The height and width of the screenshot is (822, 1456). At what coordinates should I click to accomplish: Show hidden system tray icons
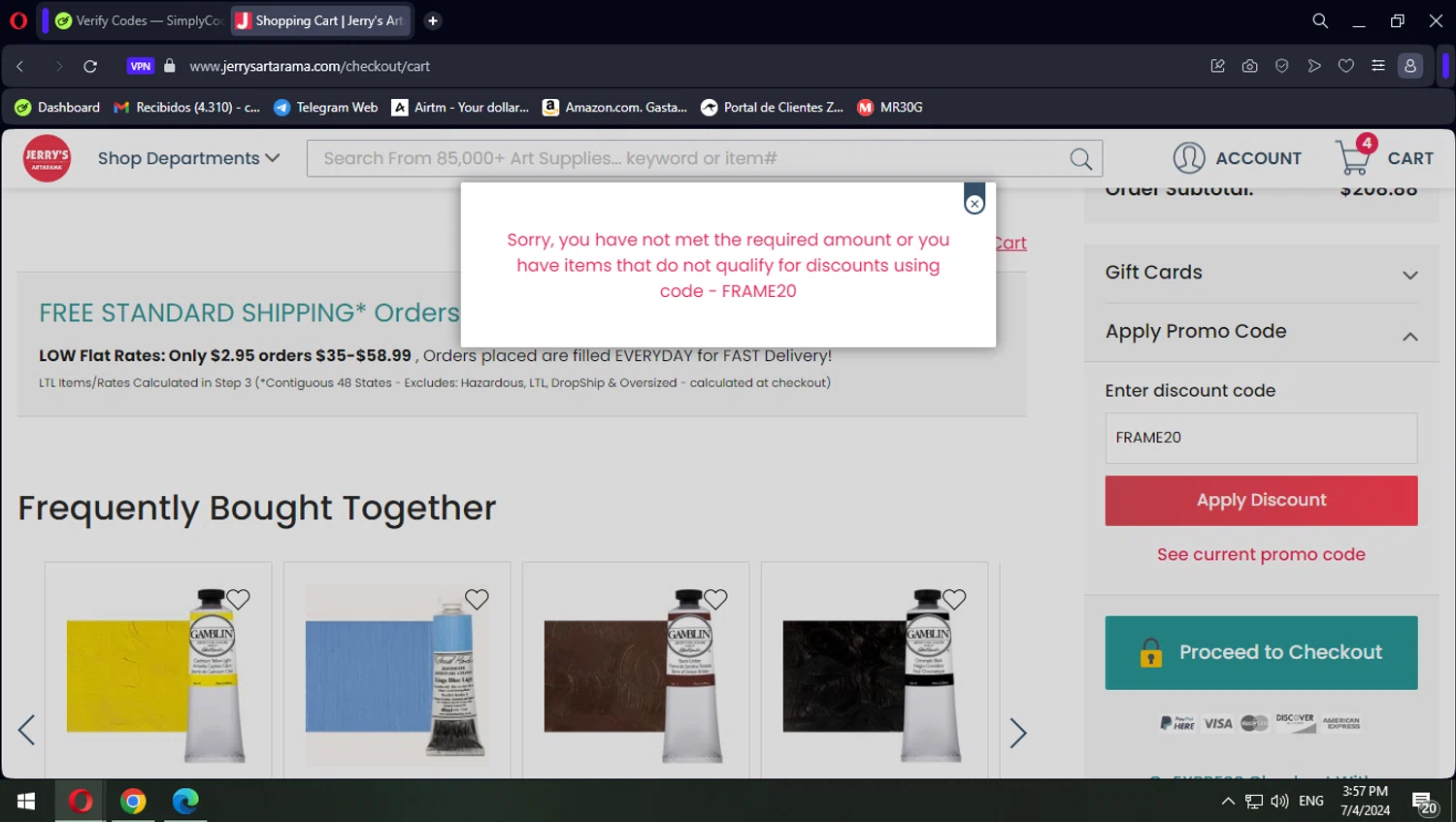pos(1228,802)
